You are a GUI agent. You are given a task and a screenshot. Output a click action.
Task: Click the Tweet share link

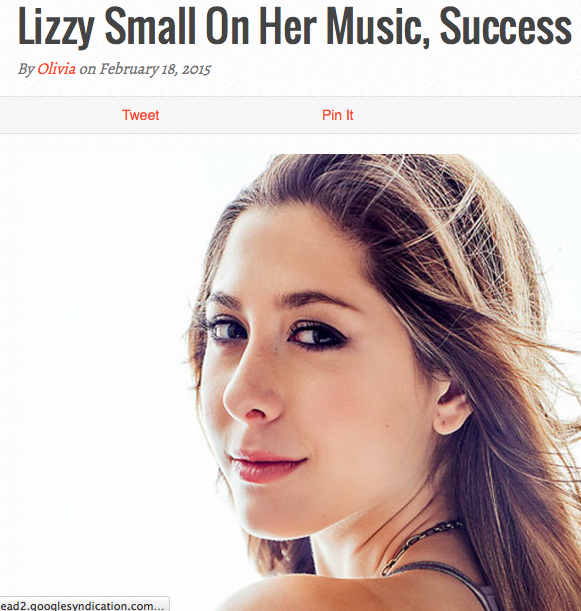click(x=140, y=115)
